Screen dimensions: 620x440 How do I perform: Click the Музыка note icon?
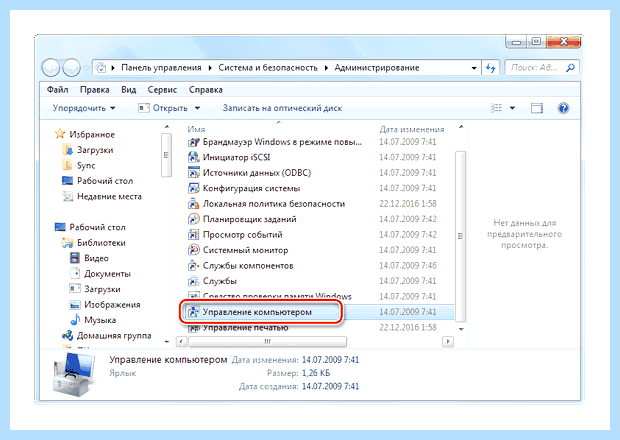pos(75,320)
